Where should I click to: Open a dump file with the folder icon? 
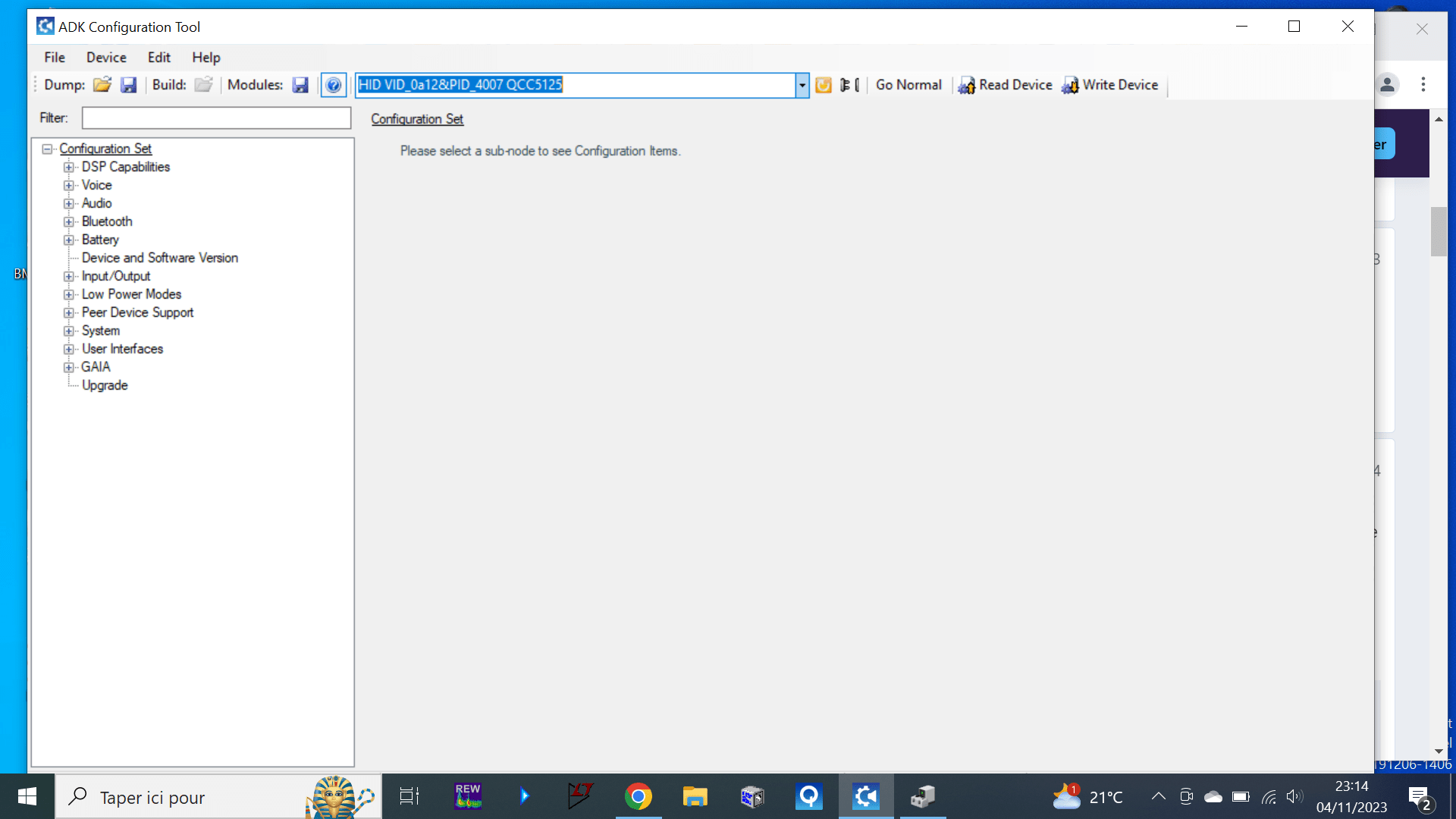(x=102, y=85)
